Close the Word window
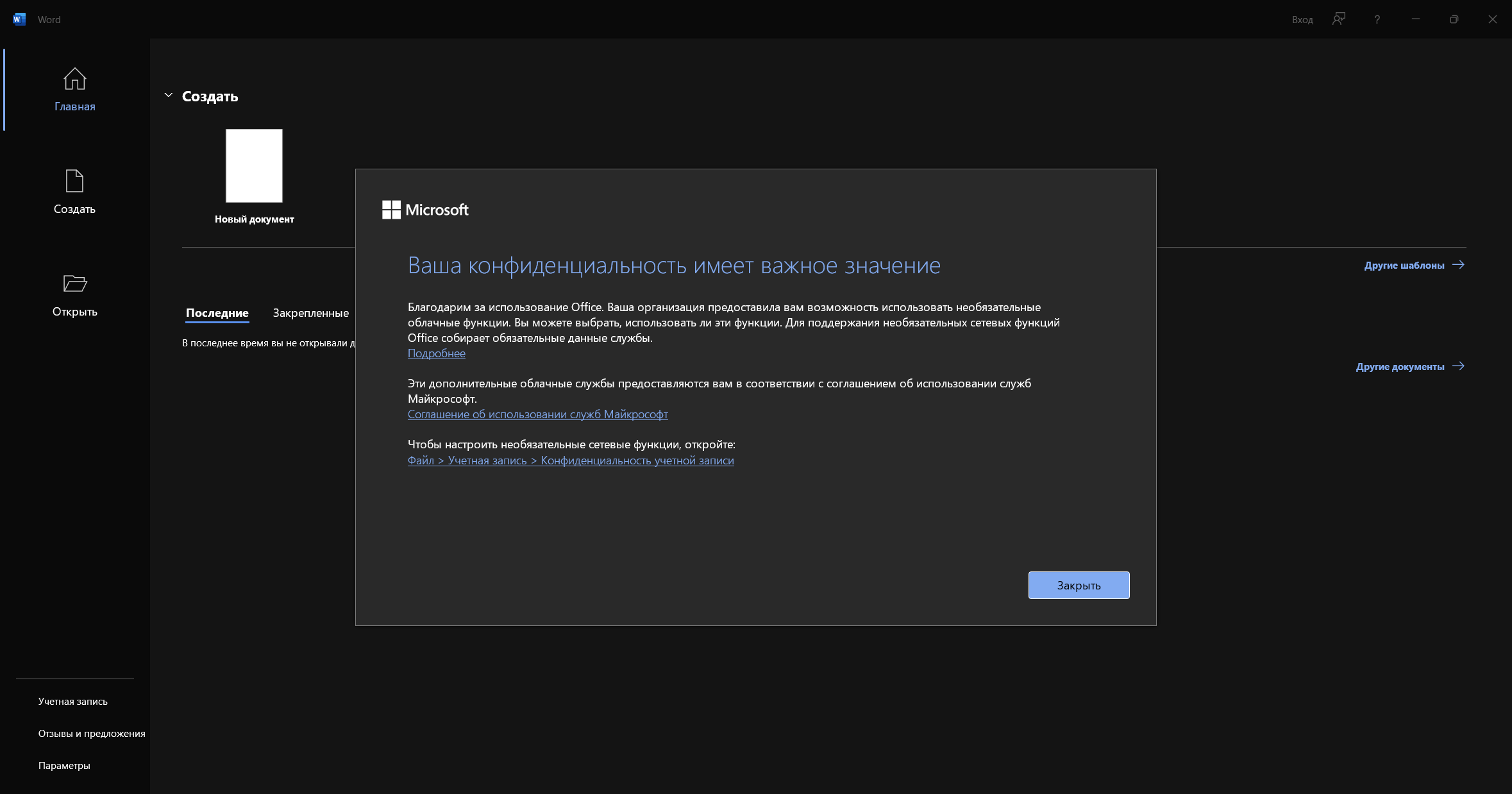1512x794 pixels. 1493,19
